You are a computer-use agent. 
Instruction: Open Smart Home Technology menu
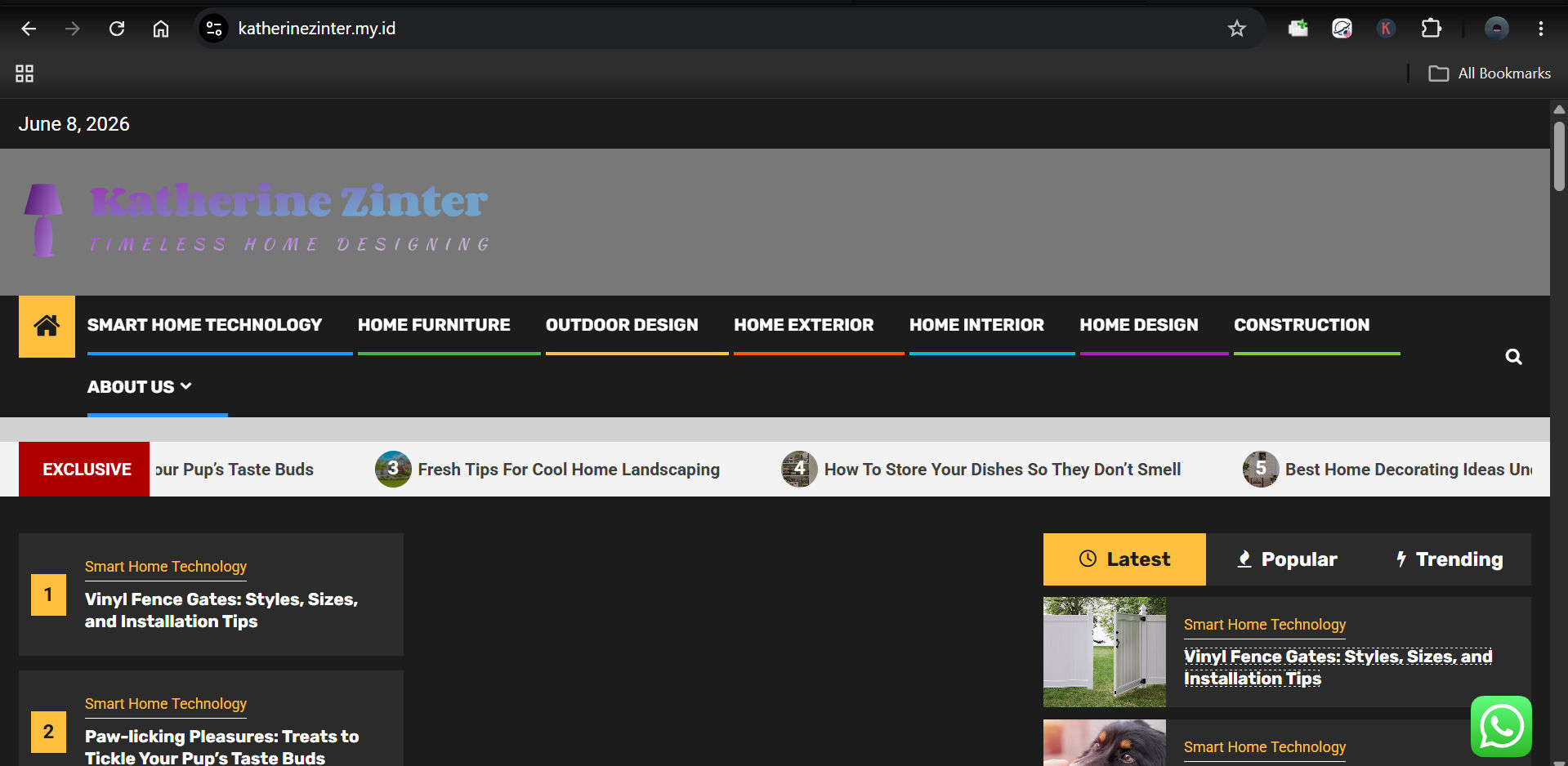tap(204, 325)
